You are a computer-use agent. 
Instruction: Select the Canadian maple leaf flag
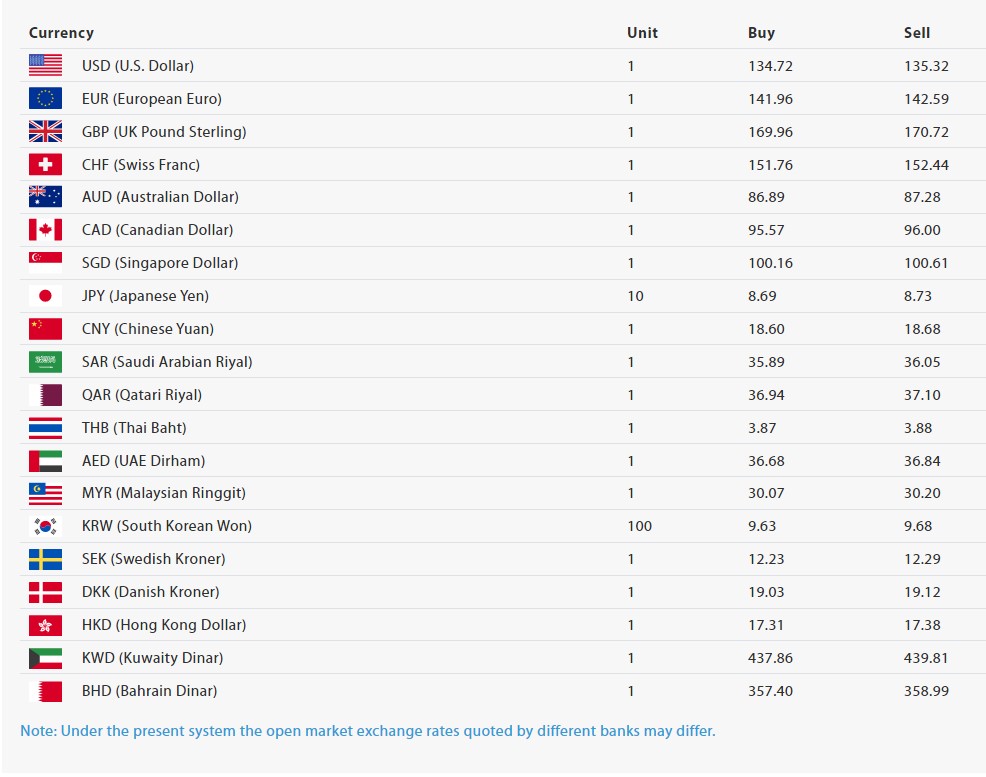[x=45, y=230]
